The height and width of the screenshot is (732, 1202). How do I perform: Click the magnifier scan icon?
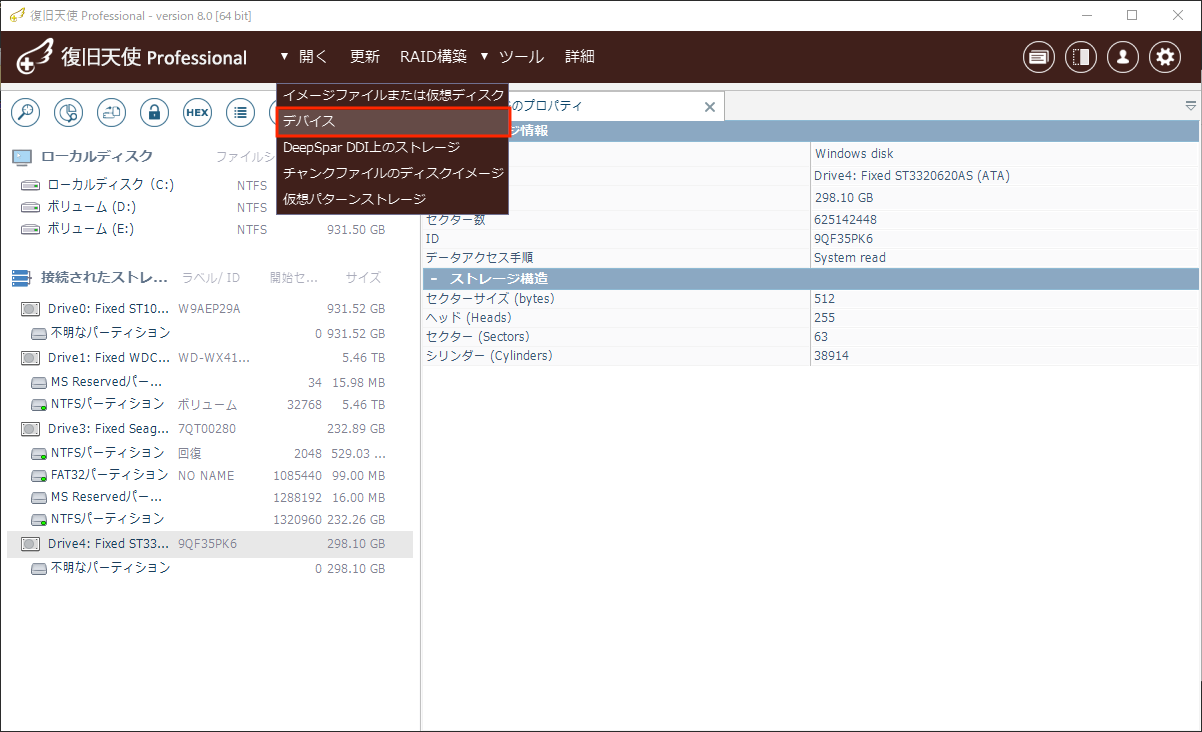pos(25,112)
